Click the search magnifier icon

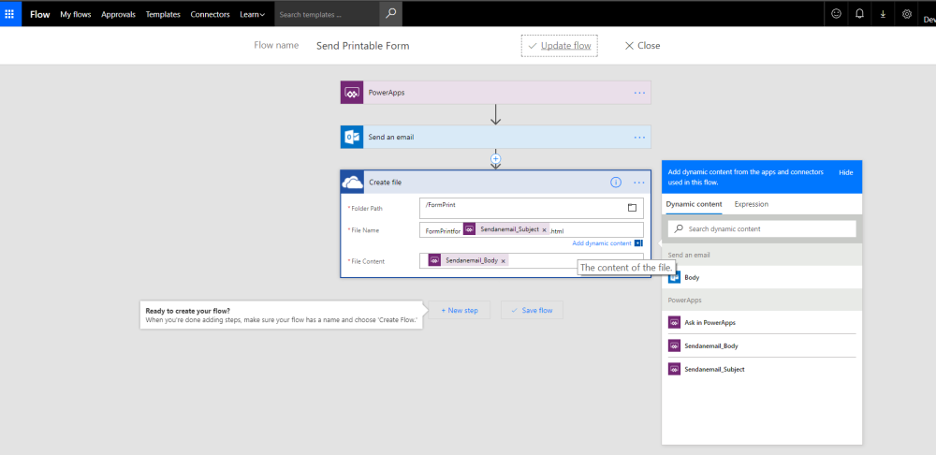pos(391,14)
